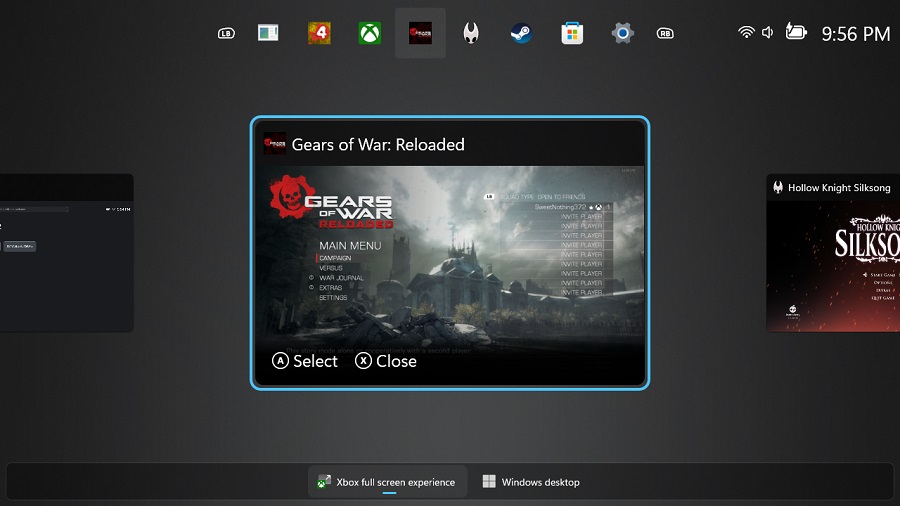Switch to the Fallout 4 app icon
900x506 pixels.
tap(319, 33)
